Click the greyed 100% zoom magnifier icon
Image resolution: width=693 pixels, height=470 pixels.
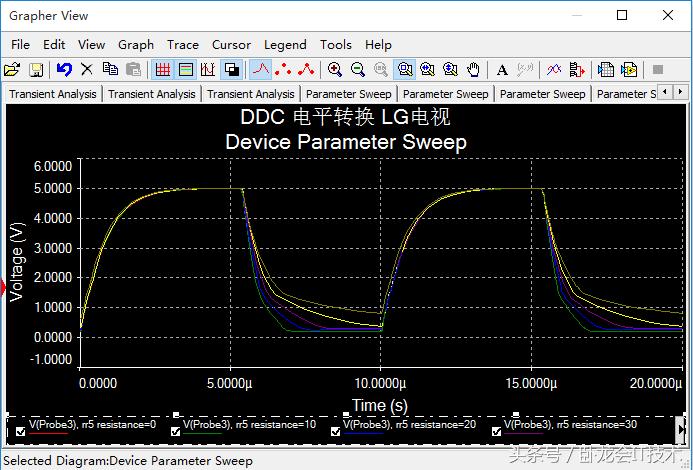coord(381,69)
